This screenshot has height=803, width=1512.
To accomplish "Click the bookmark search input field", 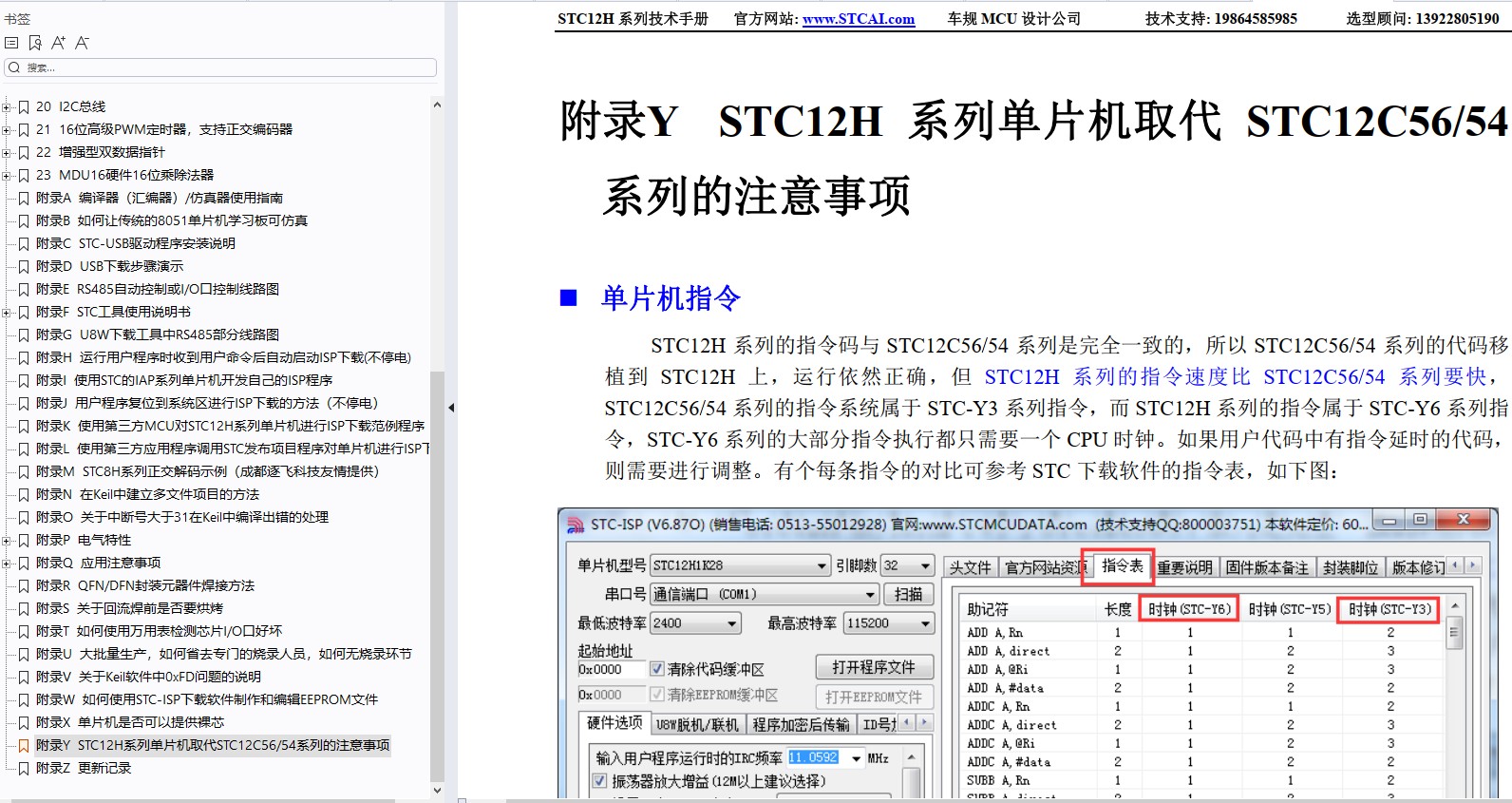I will click(x=228, y=67).
